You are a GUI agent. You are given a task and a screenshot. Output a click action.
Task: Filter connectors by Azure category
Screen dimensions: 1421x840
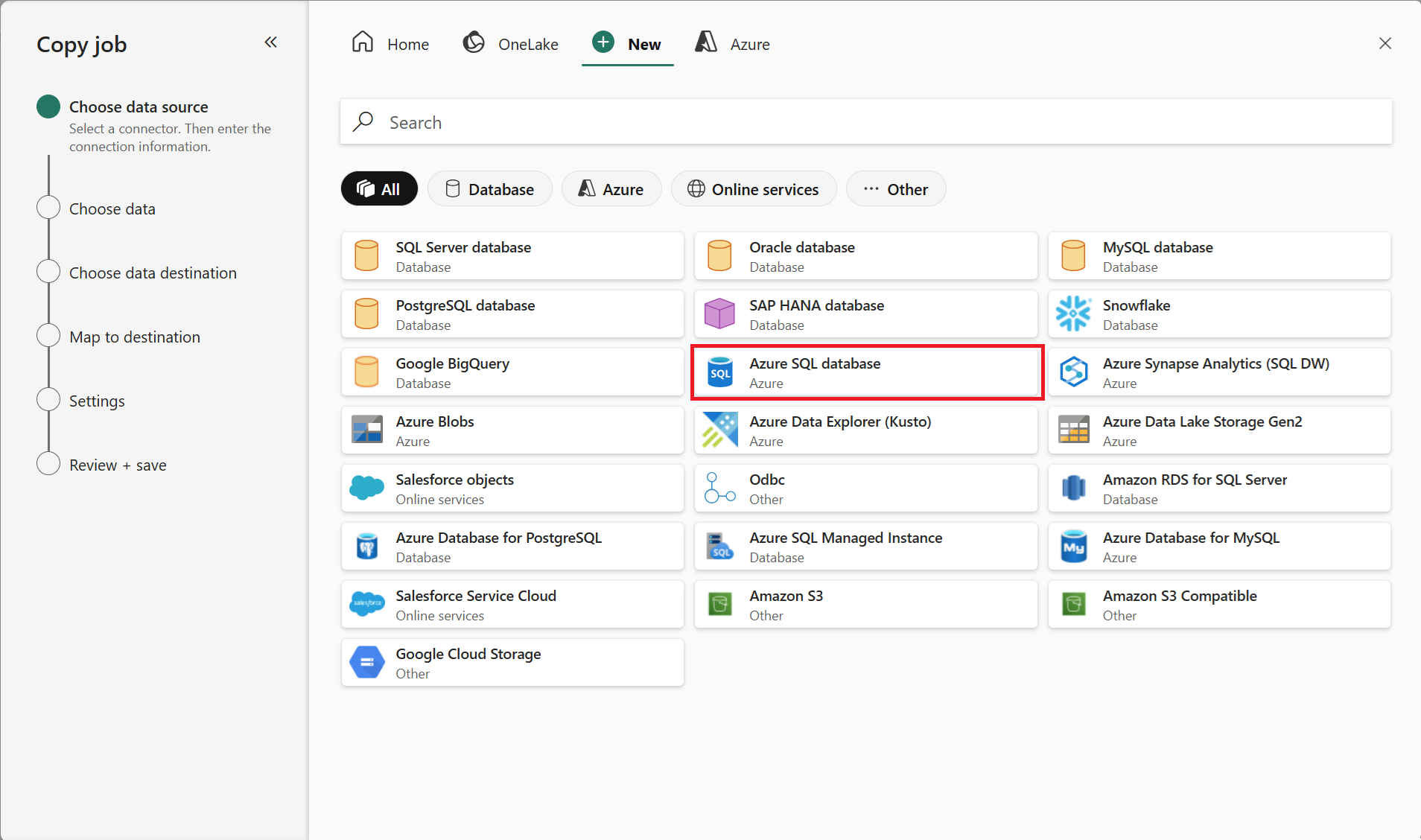[x=611, y=189]
